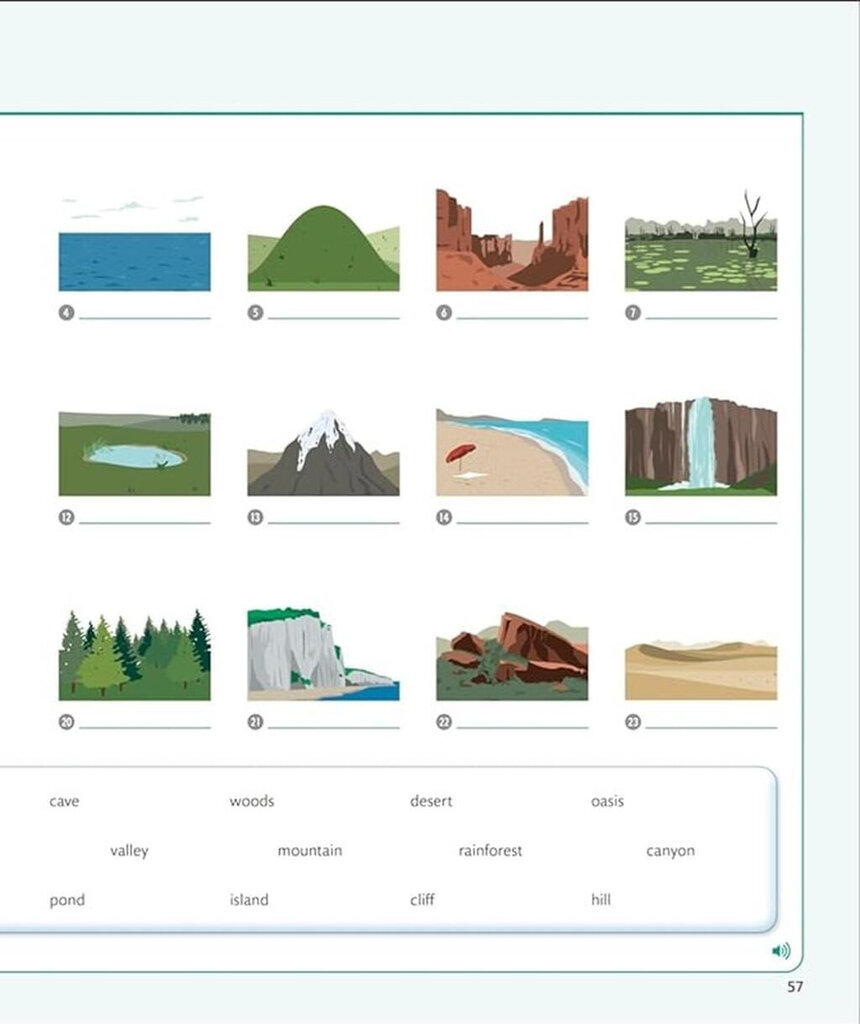Select the red rocks picture numbered 22
The image size is (860, 1024).
pos(512,656)
